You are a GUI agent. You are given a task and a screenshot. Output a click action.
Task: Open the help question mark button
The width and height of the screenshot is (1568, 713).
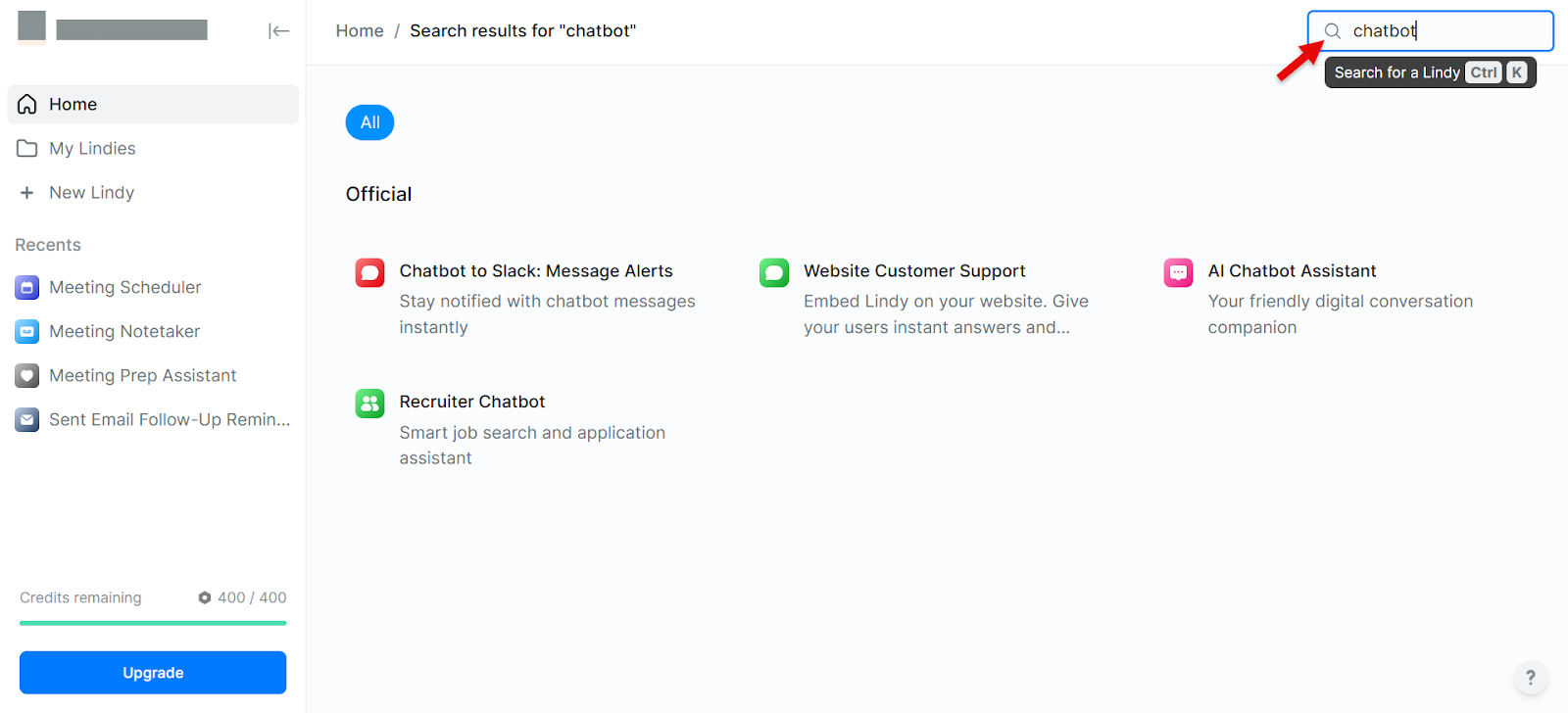point(1530,677)
